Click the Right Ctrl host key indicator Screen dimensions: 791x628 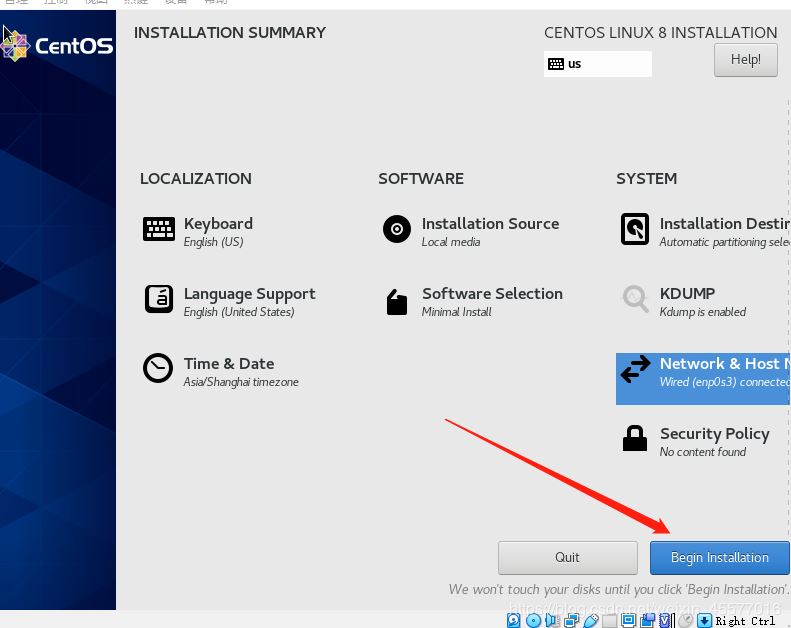[745, 621]
